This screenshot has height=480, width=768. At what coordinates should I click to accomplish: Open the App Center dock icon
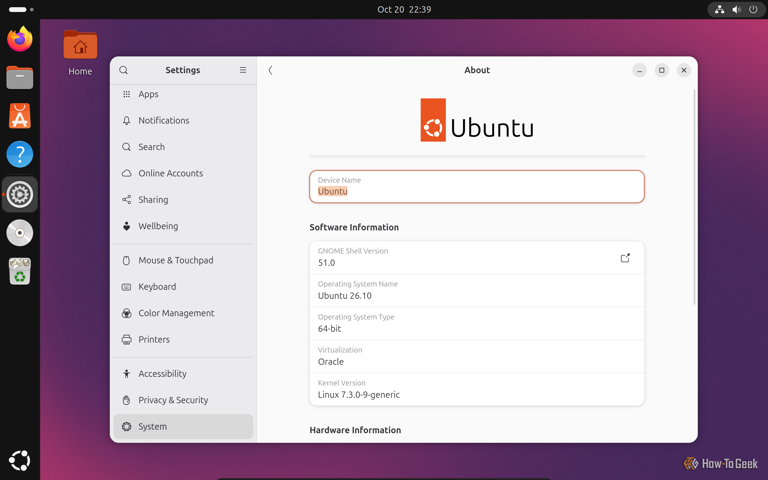coord(20,116)
